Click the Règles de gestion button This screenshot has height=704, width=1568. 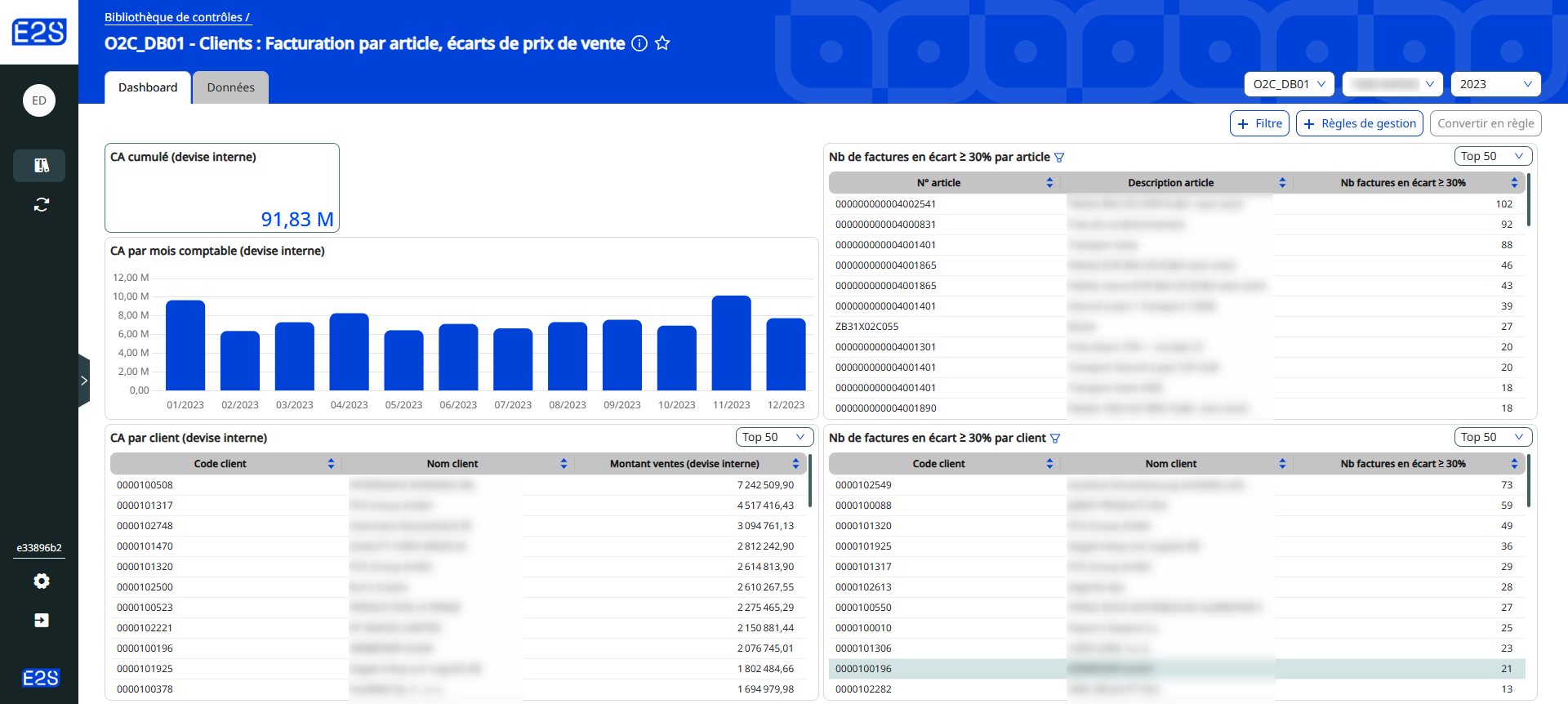(x=1360, y=123)
